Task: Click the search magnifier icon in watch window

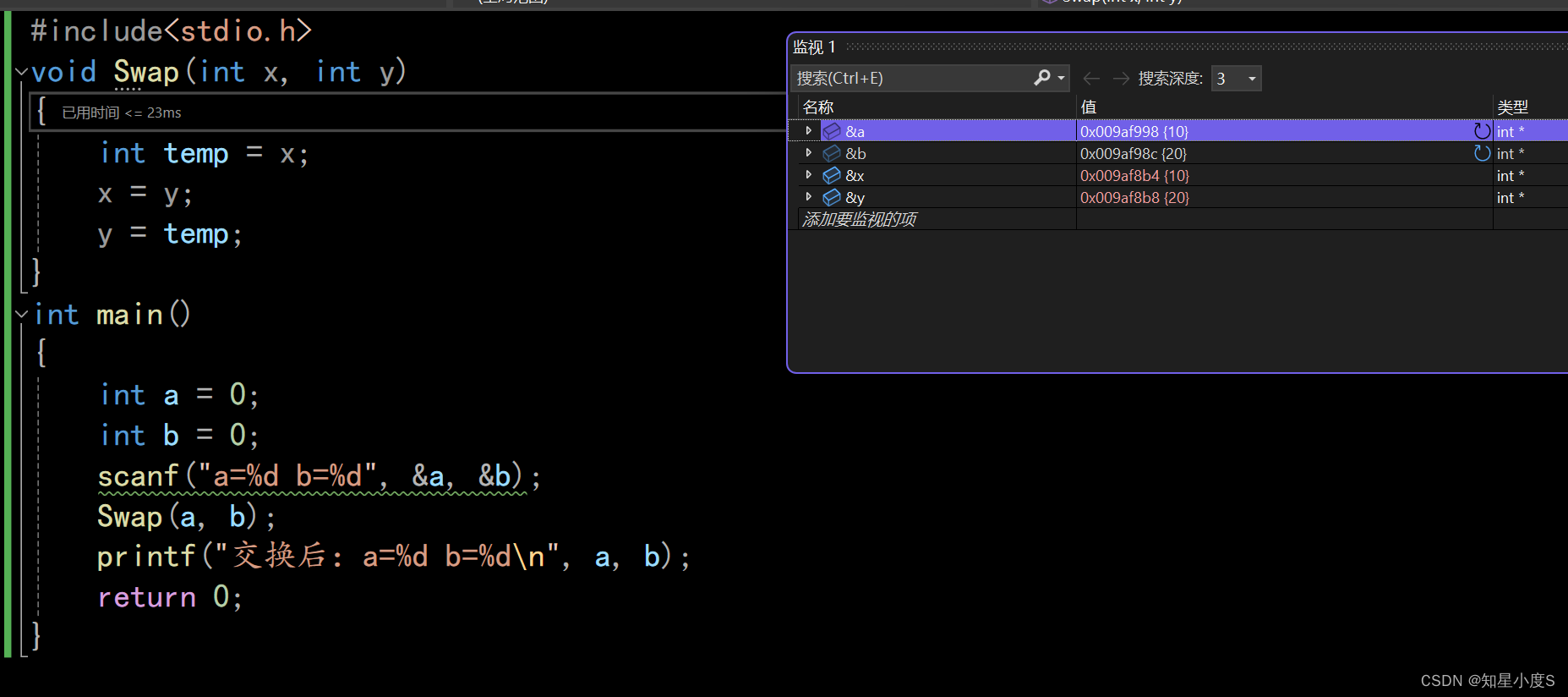Action: 1042,78
